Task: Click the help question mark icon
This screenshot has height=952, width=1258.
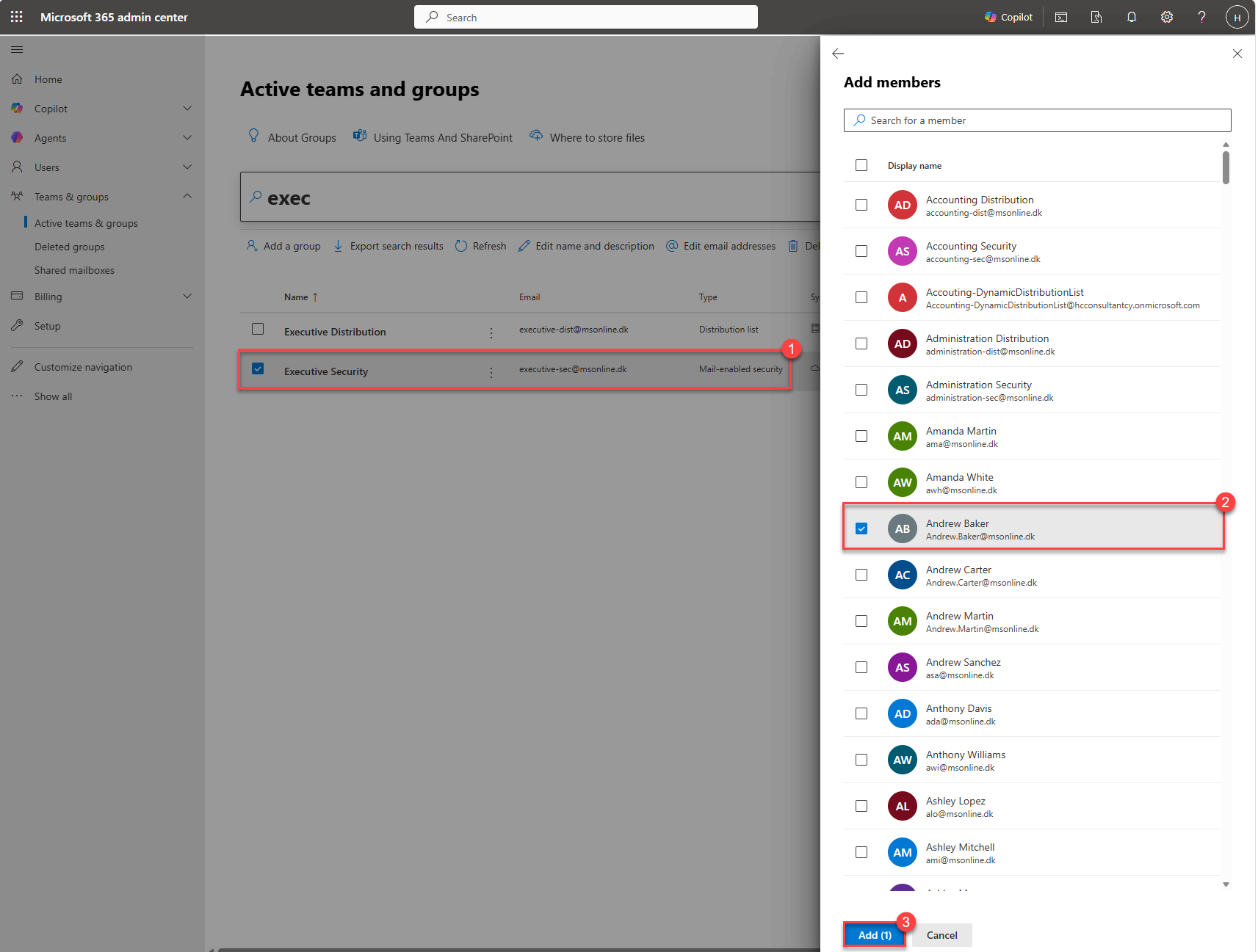Action: [x=1201, y=17]
